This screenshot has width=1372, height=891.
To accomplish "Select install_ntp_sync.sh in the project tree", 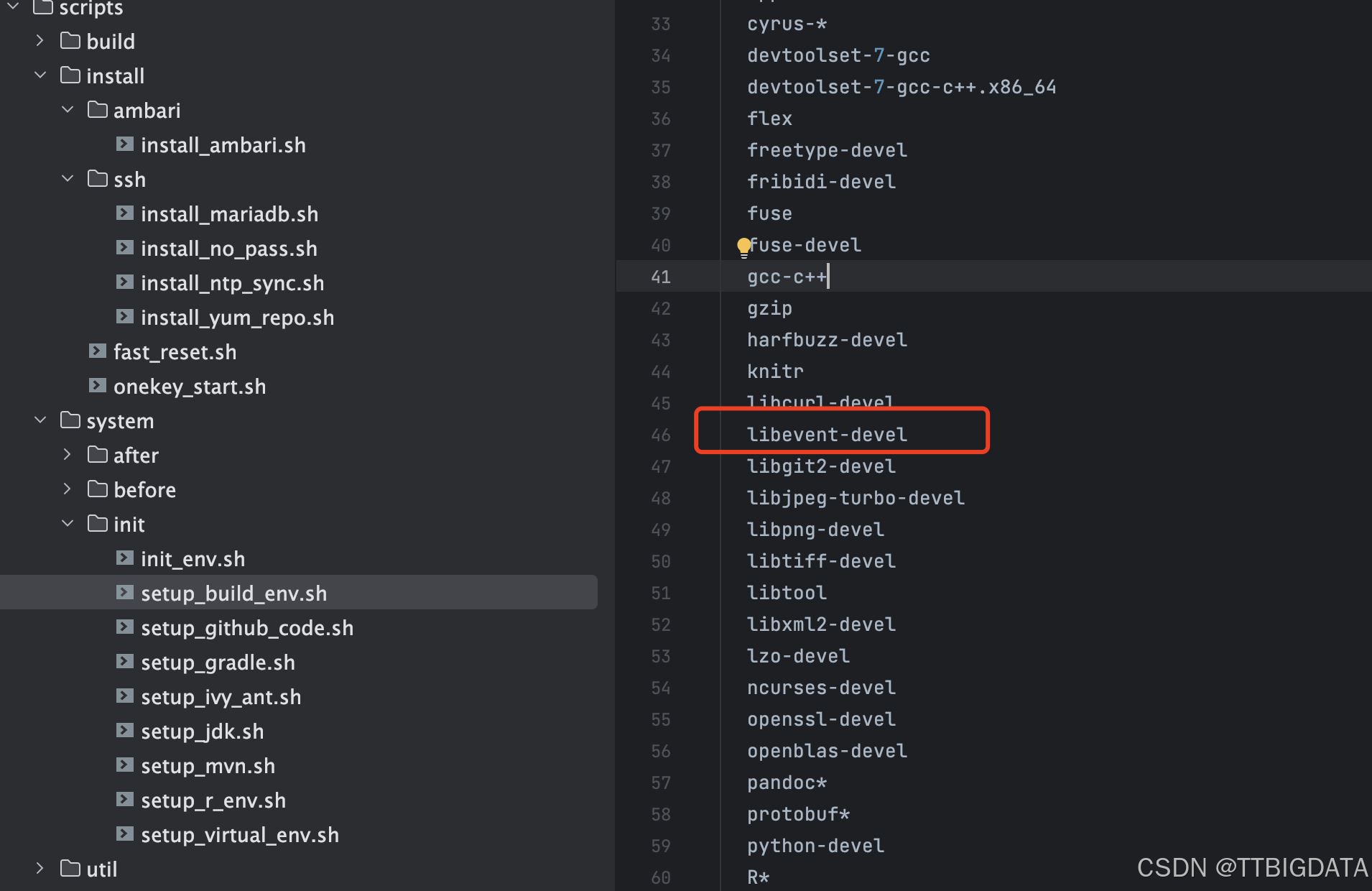I will point(233,283).
